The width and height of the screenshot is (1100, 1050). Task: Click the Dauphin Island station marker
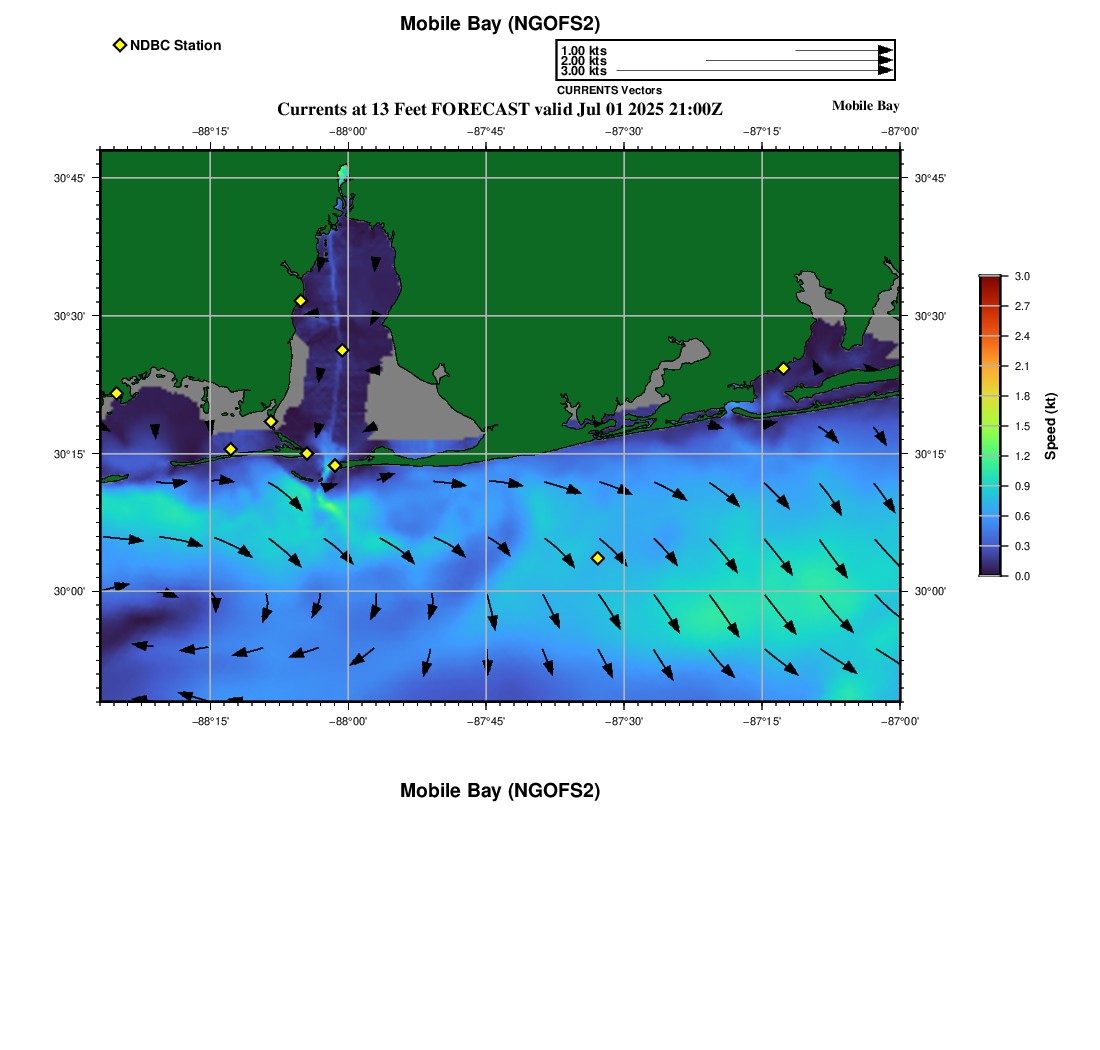[307, 453]
